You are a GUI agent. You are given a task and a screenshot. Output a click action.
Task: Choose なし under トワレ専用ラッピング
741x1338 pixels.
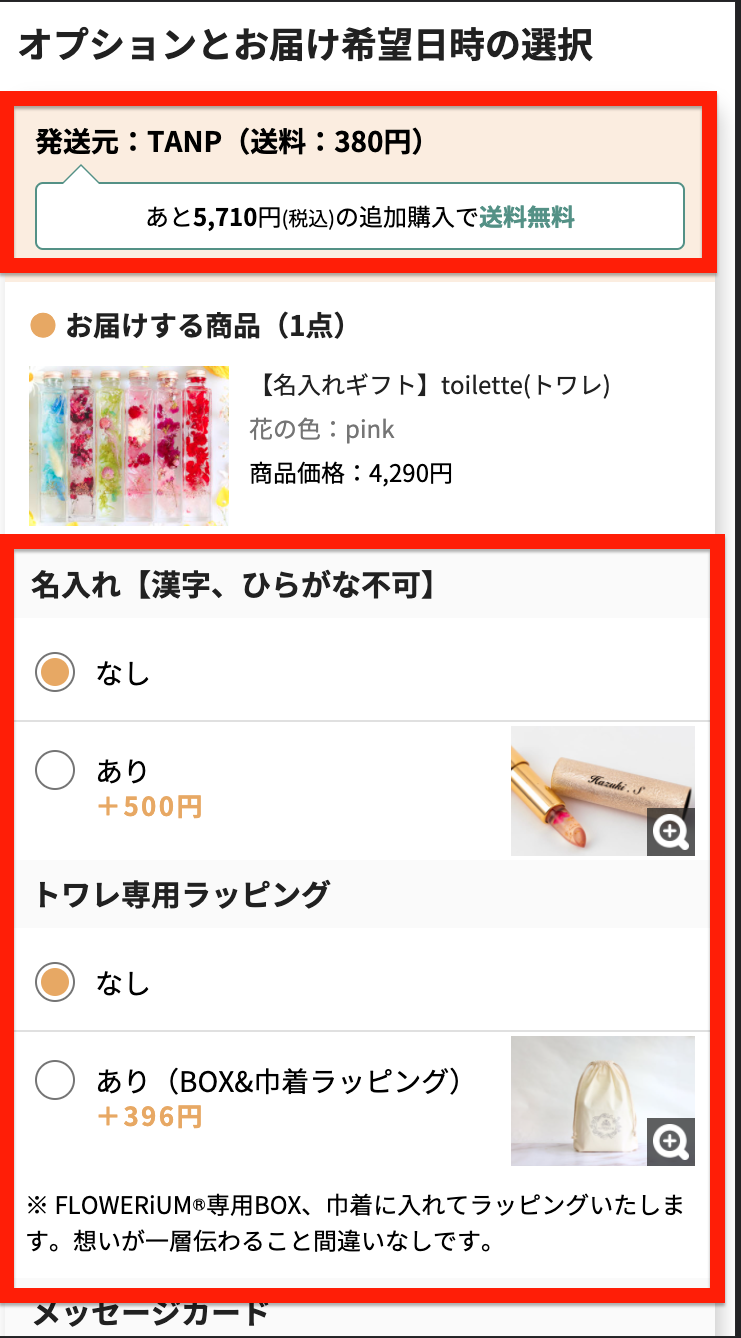(x=55, y=983)
